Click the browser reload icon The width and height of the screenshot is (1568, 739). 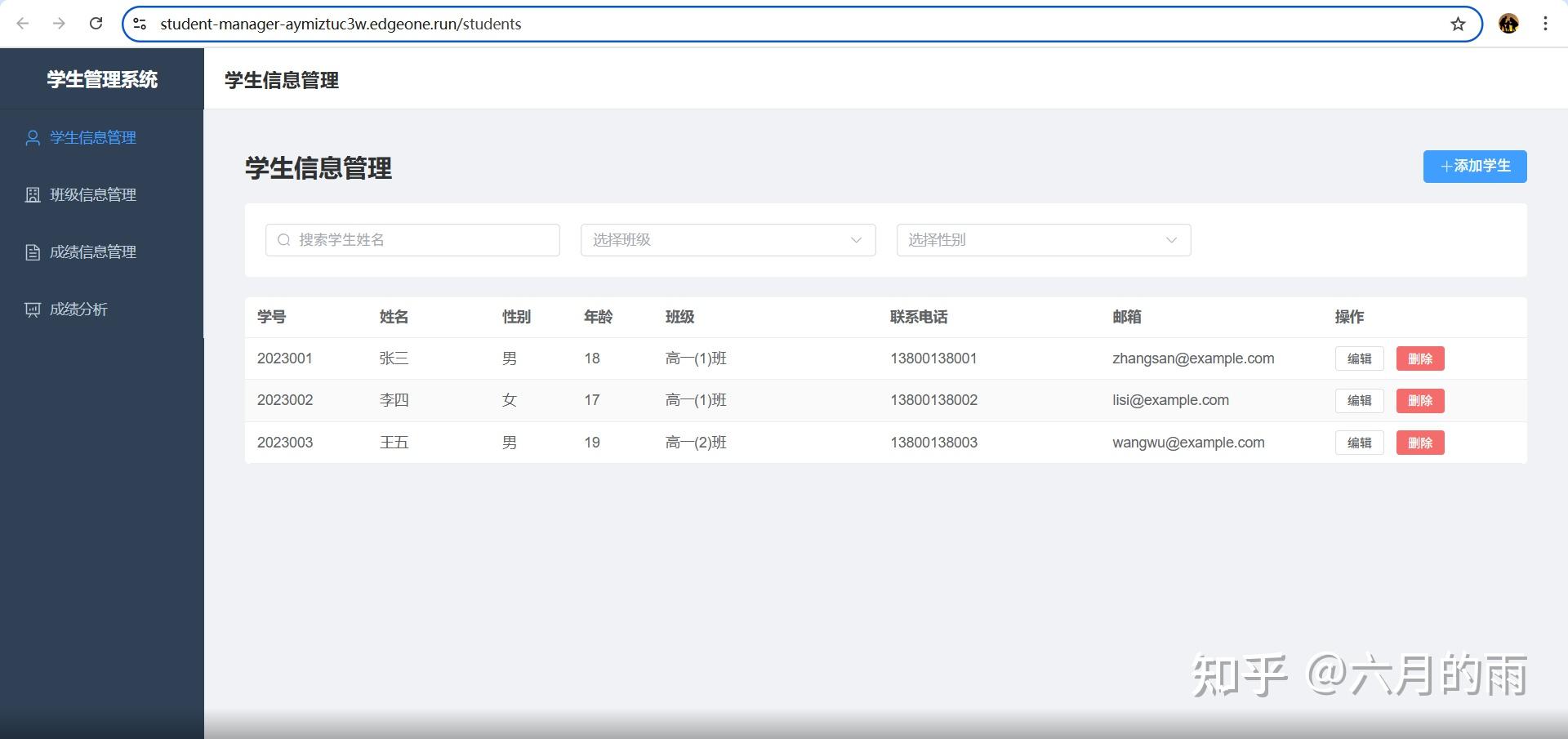click(x=96, y=24)
